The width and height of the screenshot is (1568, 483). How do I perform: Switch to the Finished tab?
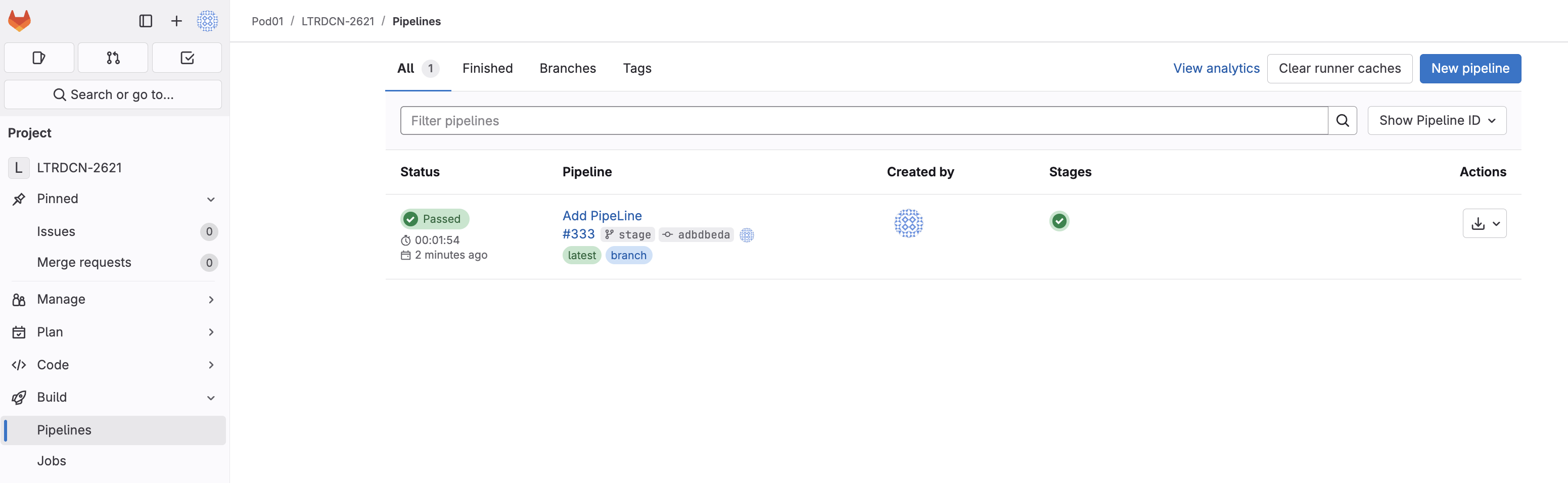pos(487,68)
